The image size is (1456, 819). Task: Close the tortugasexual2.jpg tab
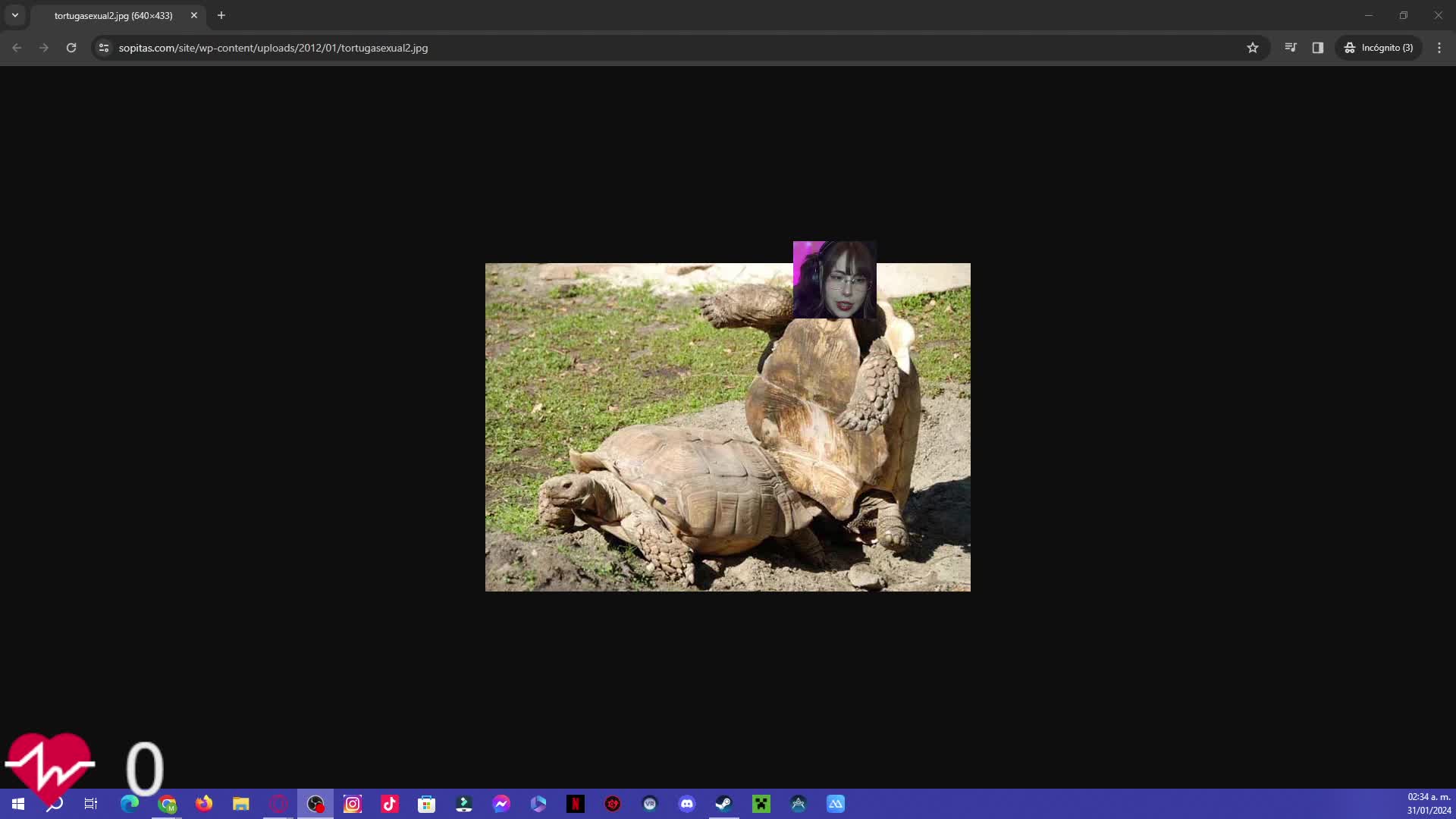point(194,15)
